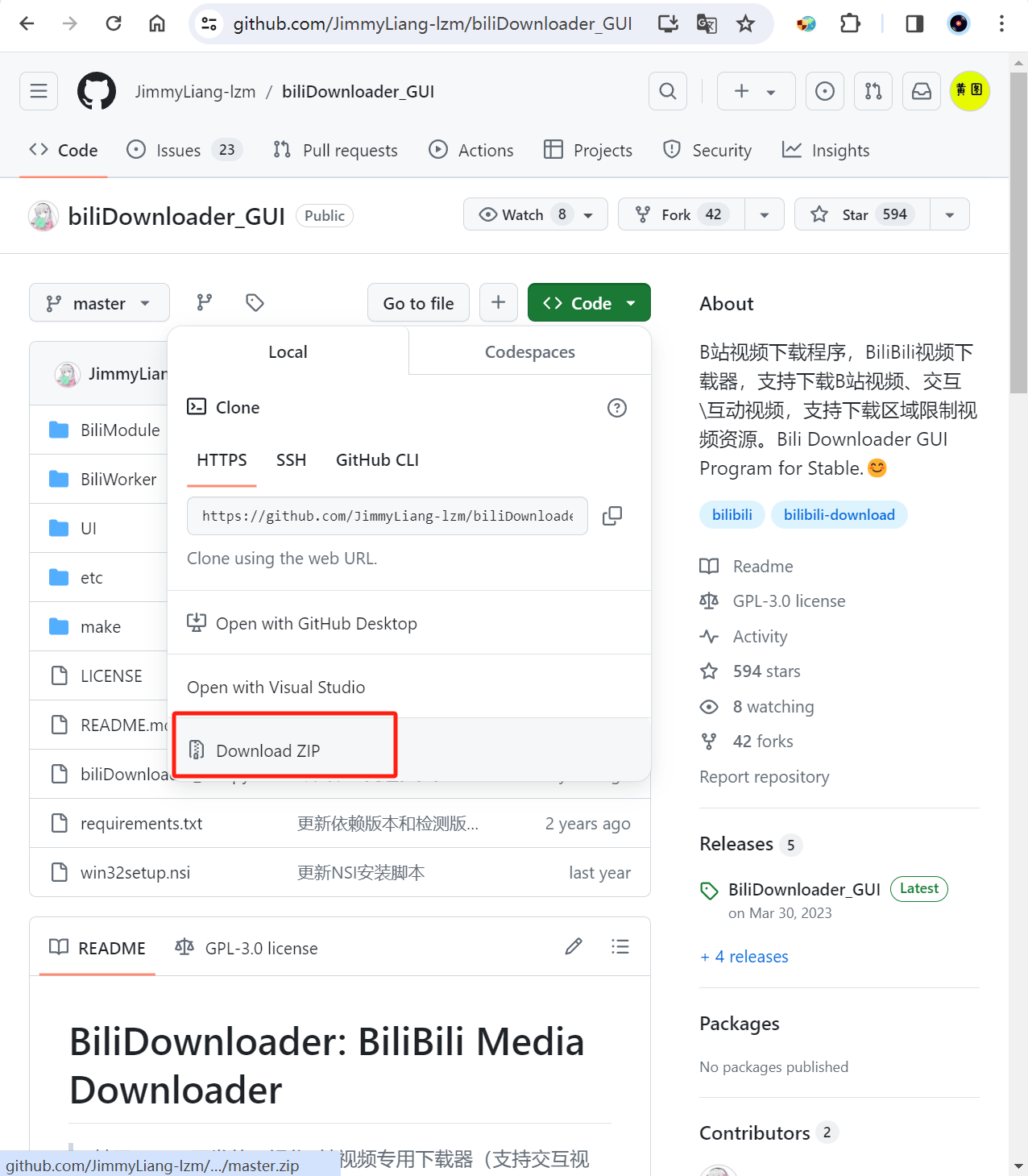This screenshot has width=1028, height=1176.
Task: Open the issues shortcut icon in header
Action: pyautogui.click(x=825, y=91)
